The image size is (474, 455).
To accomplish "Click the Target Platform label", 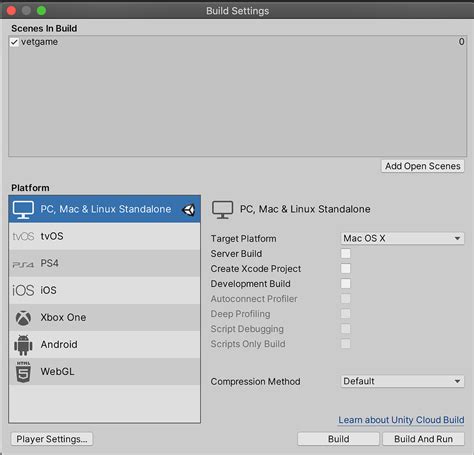I will tap(243, 239).
